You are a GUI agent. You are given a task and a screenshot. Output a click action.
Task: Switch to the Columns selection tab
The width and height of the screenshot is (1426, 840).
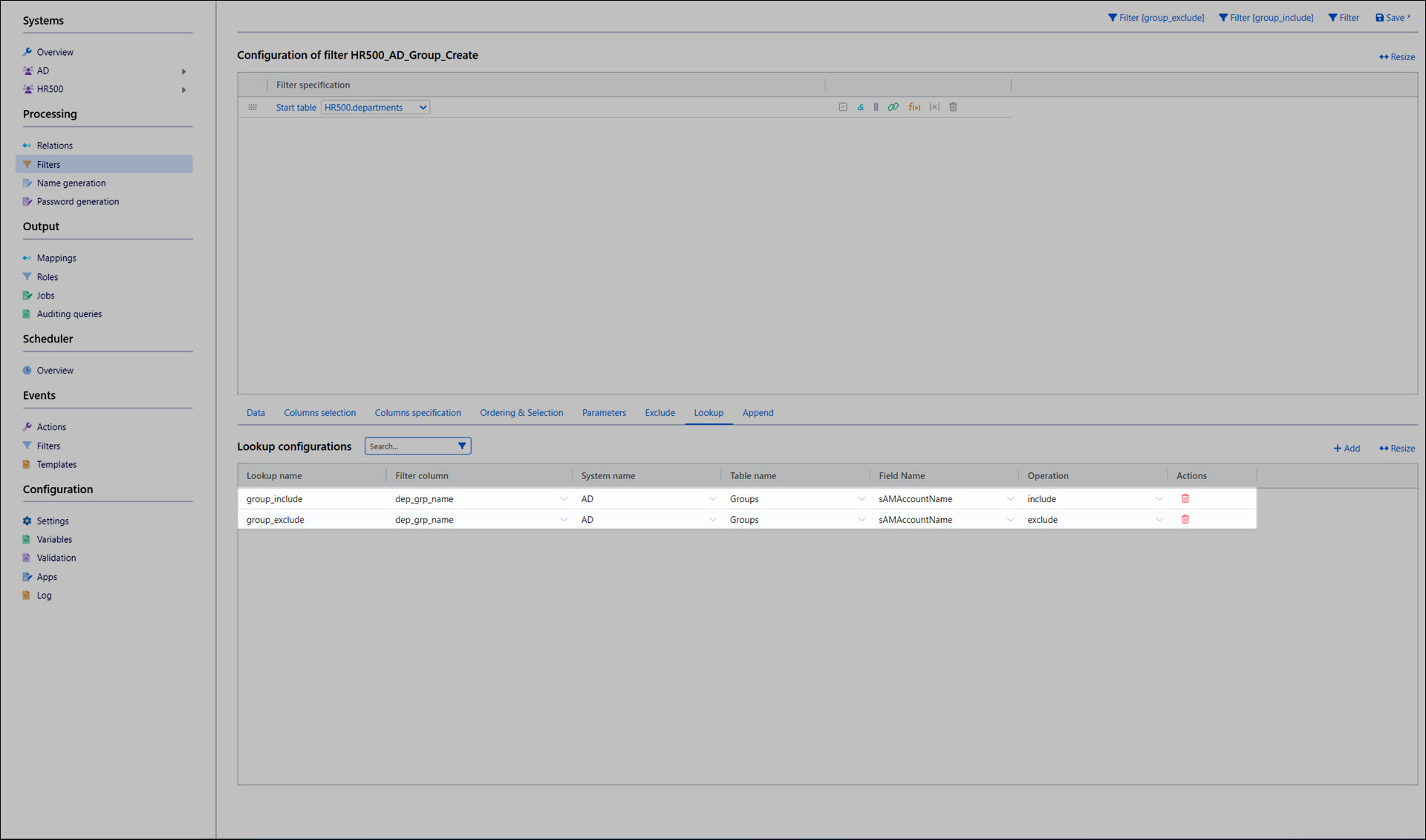[x=319, y=413]
